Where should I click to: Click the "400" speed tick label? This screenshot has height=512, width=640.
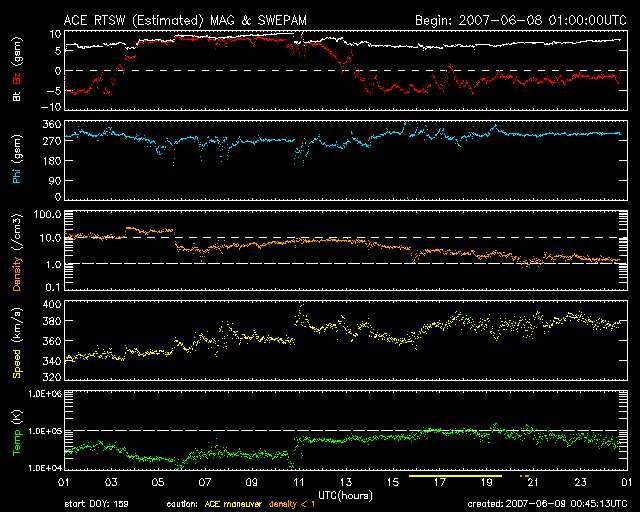coord(52,305)
